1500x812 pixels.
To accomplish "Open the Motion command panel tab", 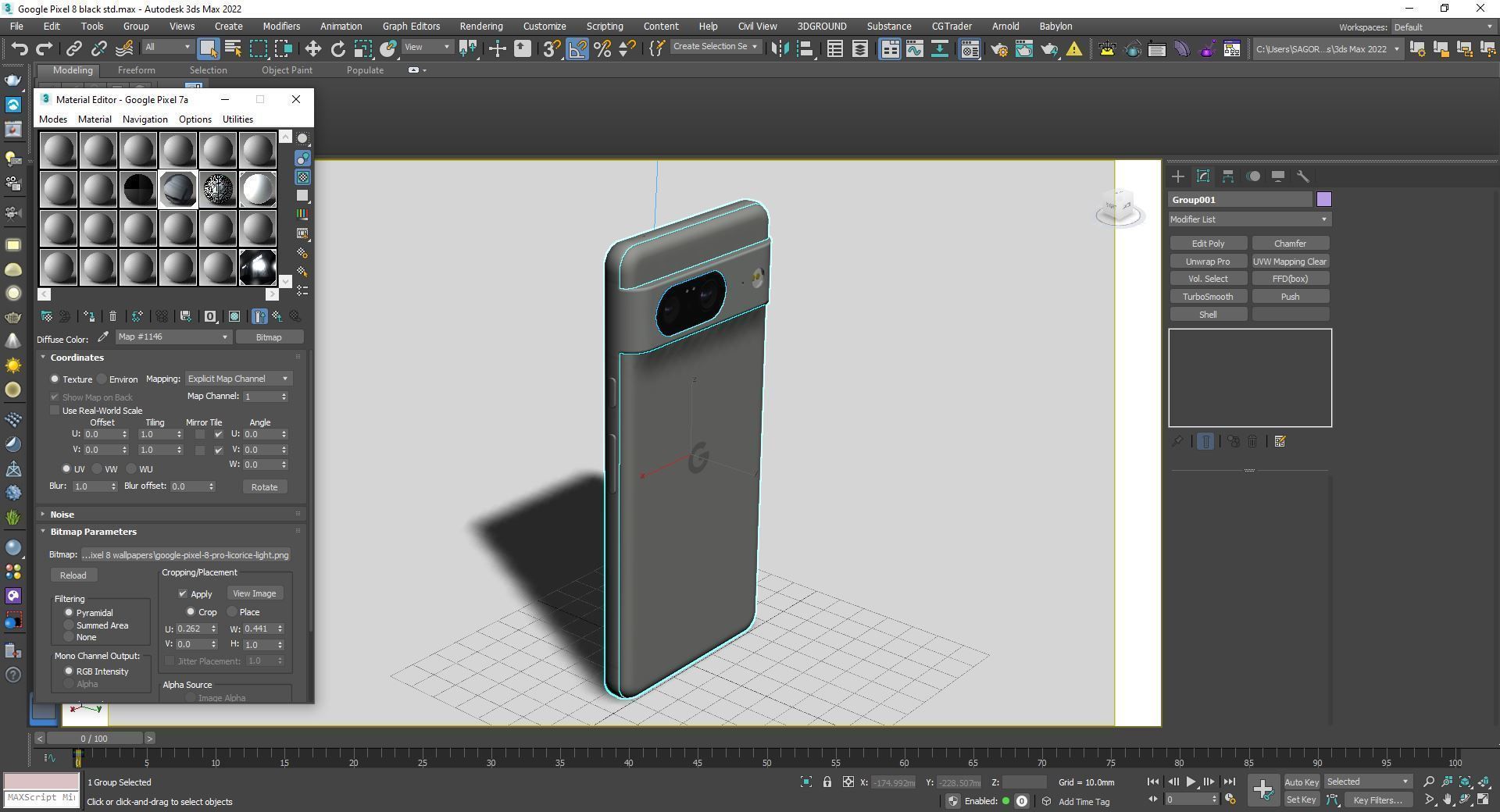I will [x=1253, y=176].
